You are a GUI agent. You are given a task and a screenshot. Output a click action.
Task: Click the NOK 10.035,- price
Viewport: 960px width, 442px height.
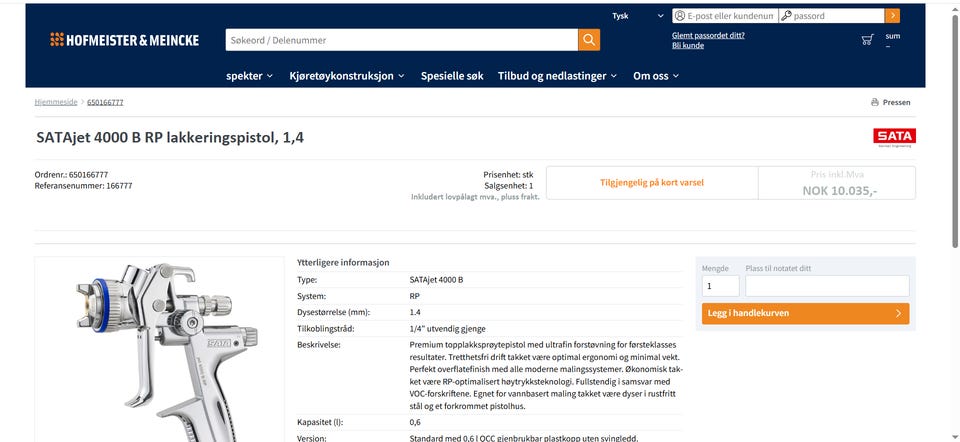point(839,190)
